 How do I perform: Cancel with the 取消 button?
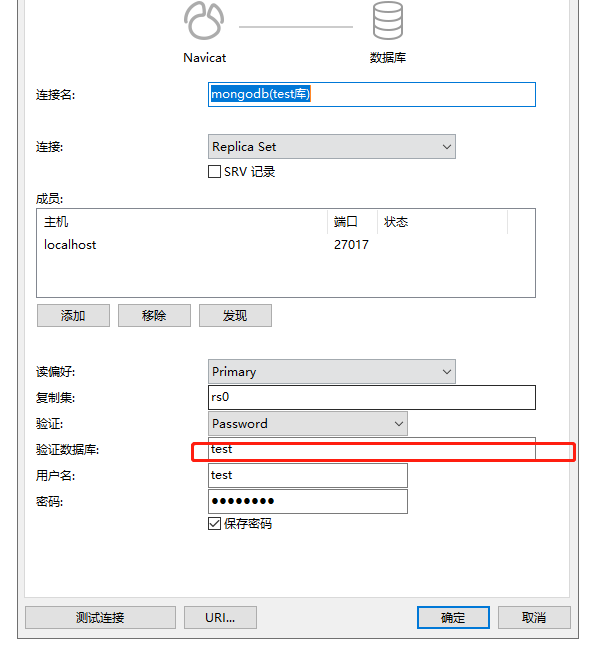[534, 618]
